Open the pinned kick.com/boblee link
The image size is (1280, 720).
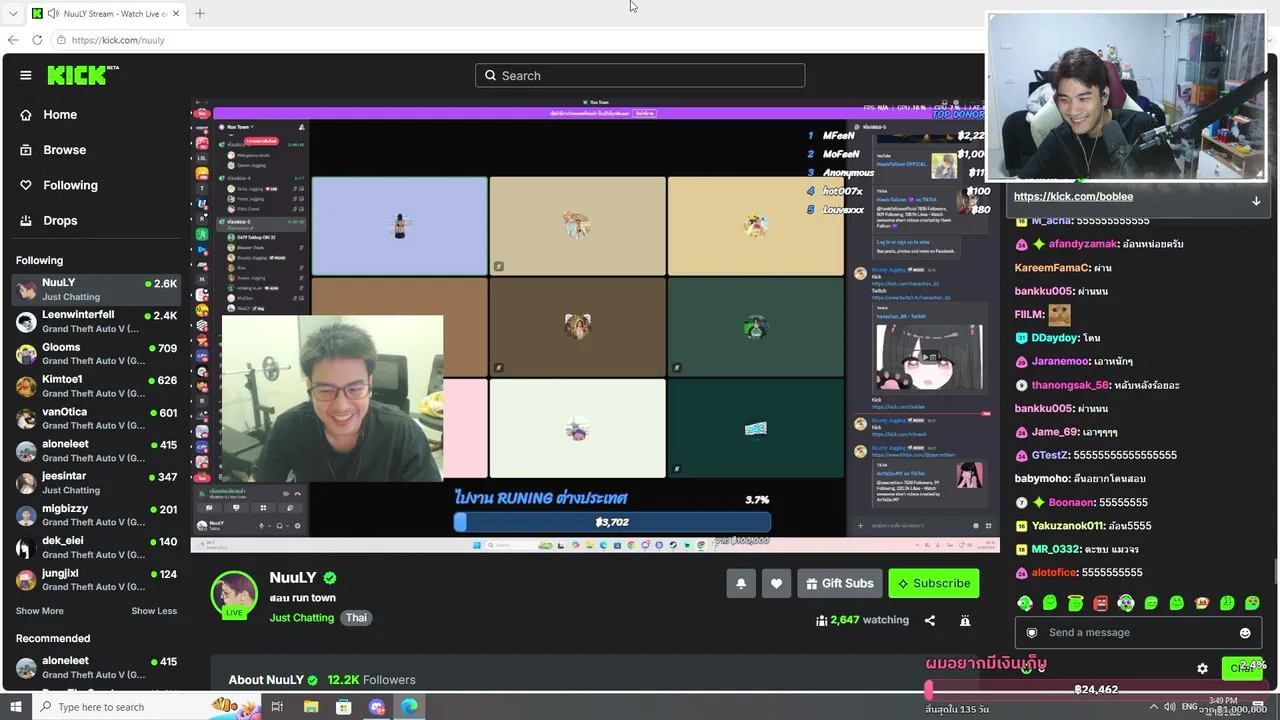1073,197
